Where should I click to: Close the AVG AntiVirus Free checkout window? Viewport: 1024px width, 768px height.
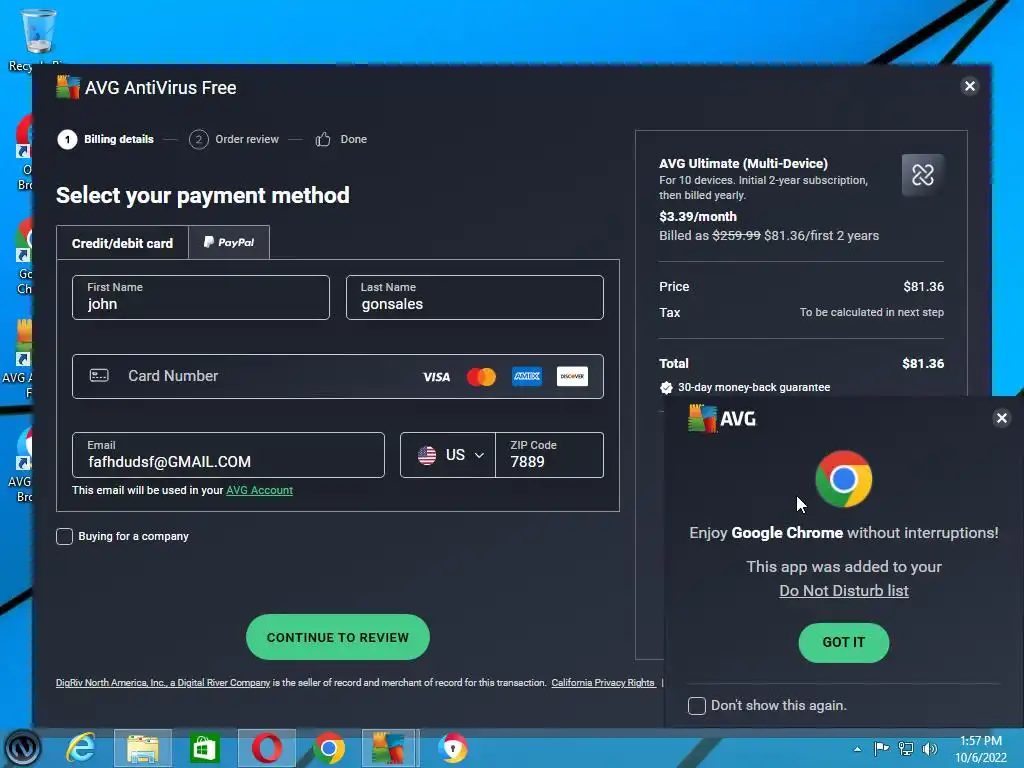pyautogui.click(x=970, y=86)
